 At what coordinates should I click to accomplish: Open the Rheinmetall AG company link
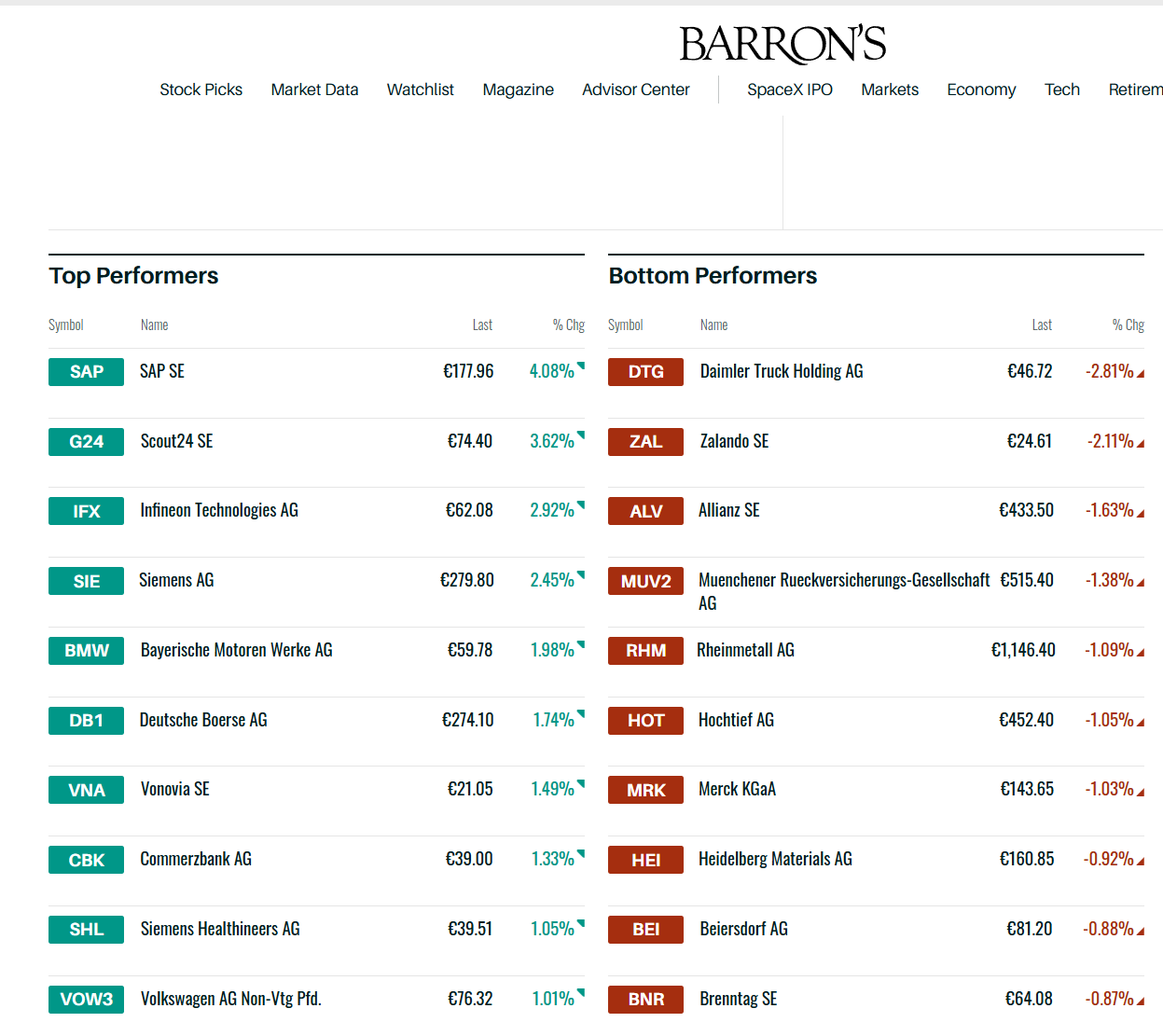[745, 650]
